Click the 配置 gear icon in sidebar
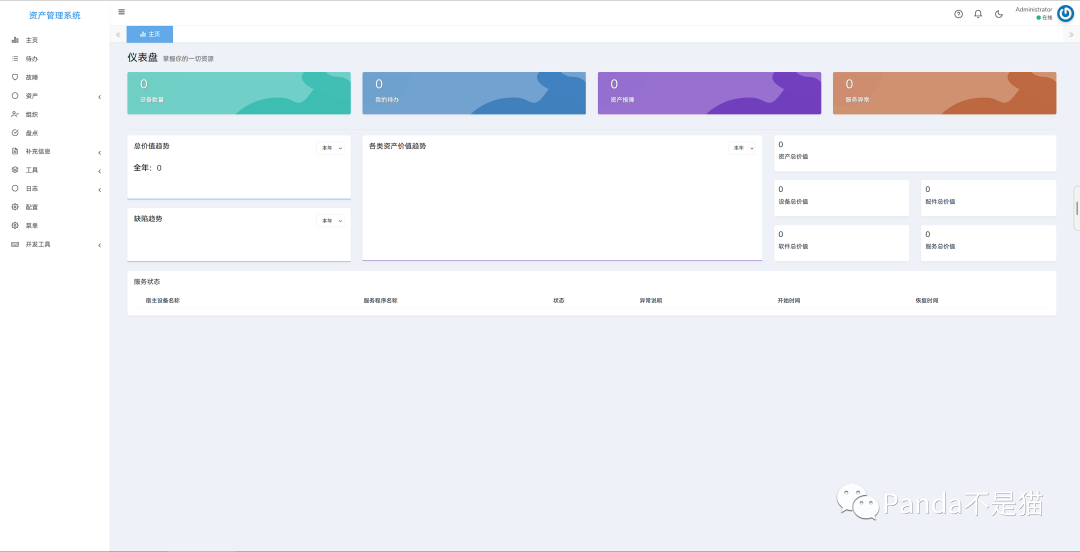This screenshot has width=1080, height=552. (x=15, y=207)
